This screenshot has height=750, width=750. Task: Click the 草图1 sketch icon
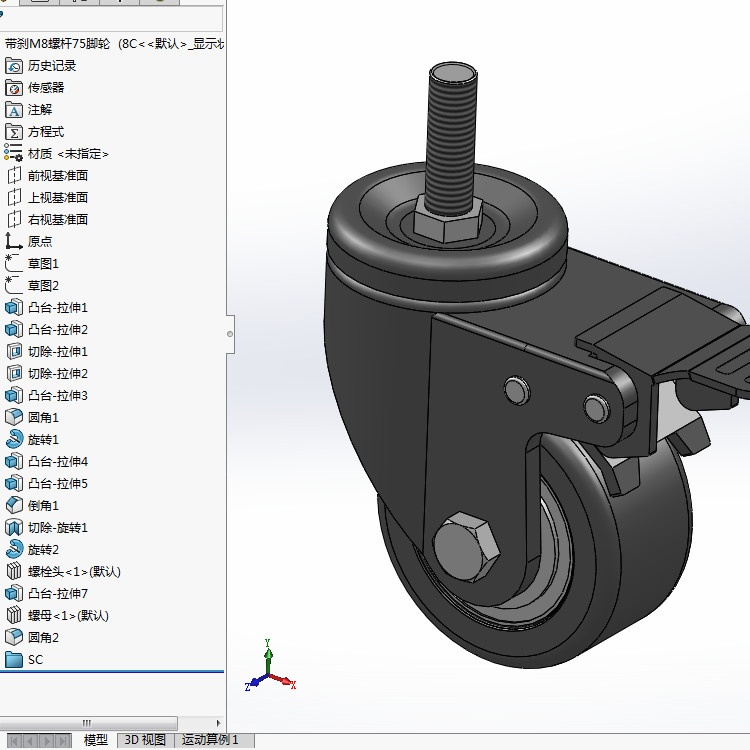click(x=14, y=264)
